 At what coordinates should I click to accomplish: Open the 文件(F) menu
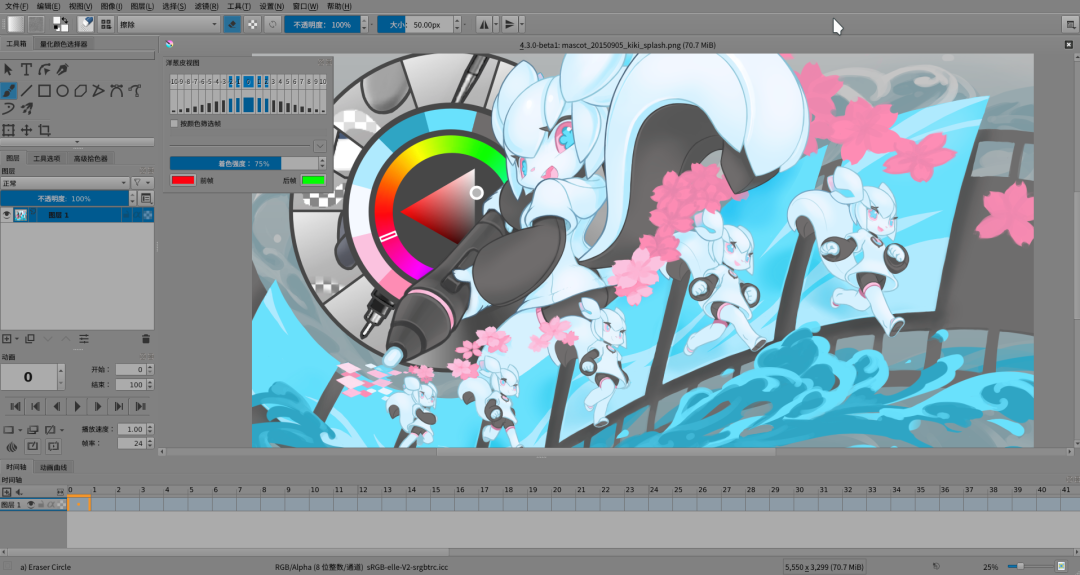[x=17, y=6]
